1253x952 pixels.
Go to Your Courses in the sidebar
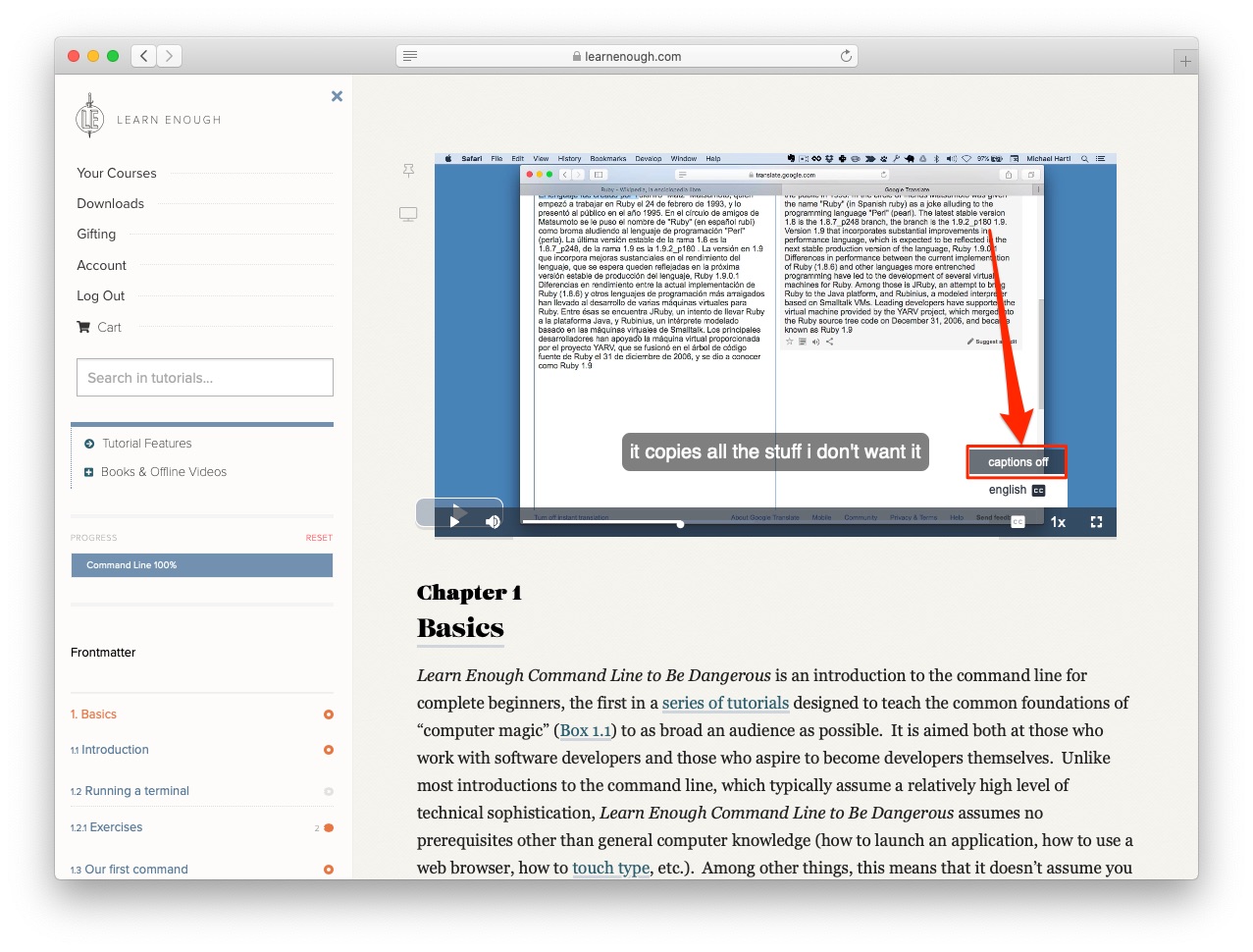(117, 174)
